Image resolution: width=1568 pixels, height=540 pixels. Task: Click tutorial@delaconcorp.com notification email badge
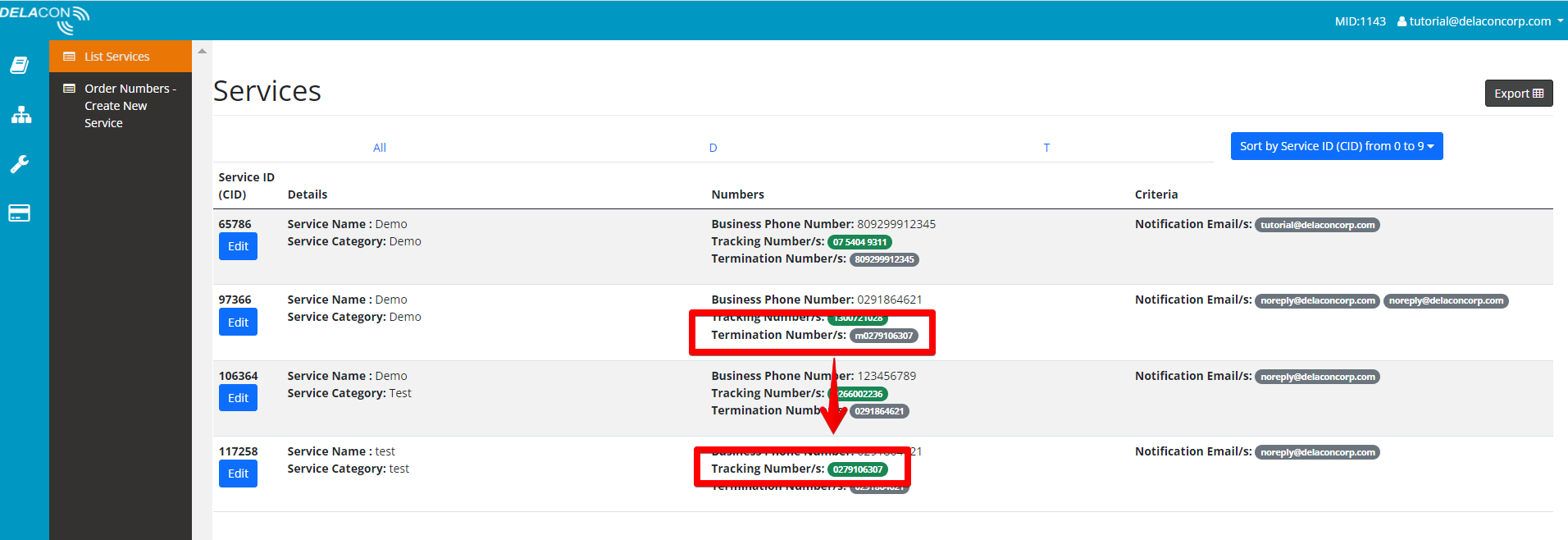coord(1317,225)
